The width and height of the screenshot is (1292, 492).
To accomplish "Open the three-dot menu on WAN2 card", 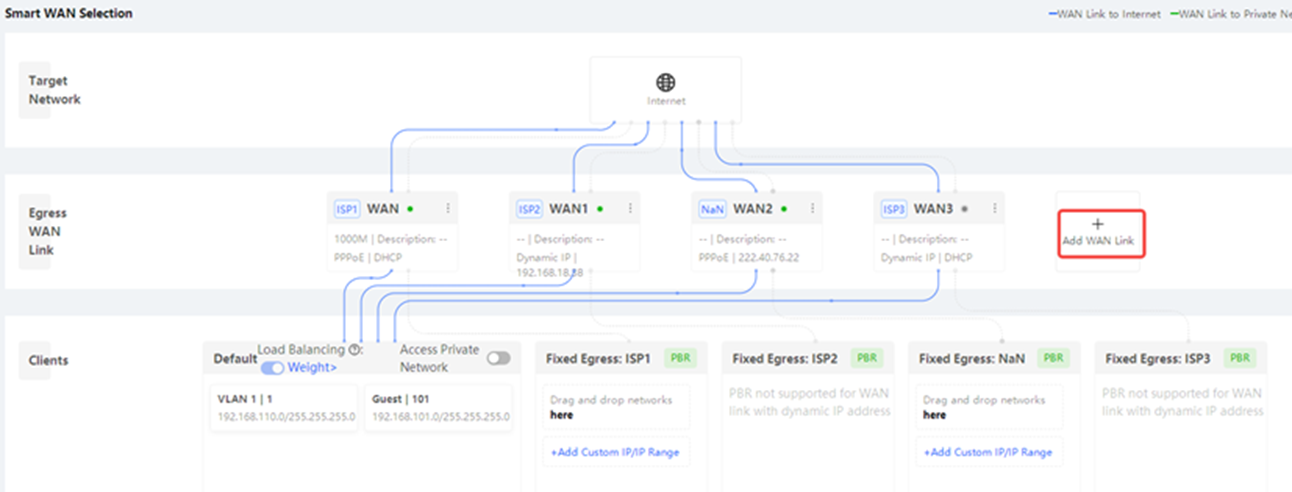I will pyautogui.click(x=812, y=209).
